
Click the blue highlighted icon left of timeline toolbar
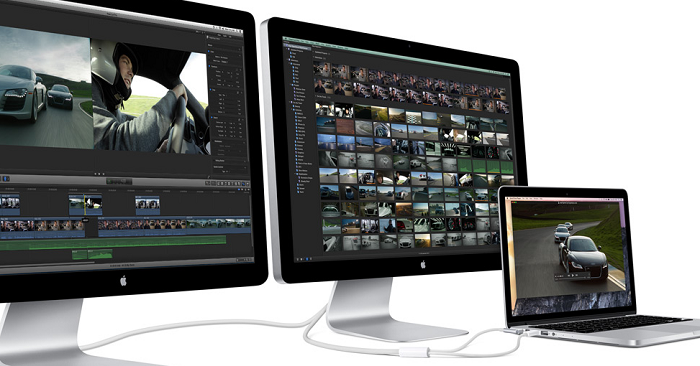coord(6,179)
